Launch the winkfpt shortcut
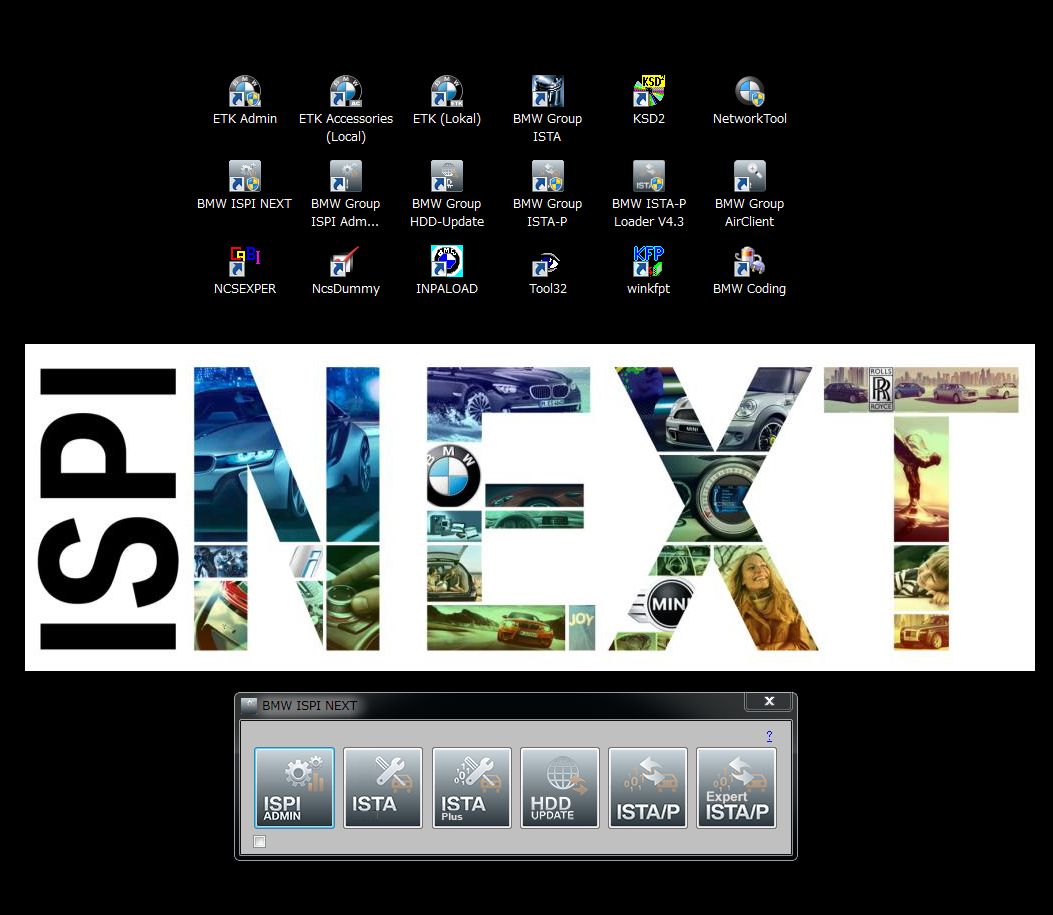Screen dimensions: 1053x915 click(649, 271)
